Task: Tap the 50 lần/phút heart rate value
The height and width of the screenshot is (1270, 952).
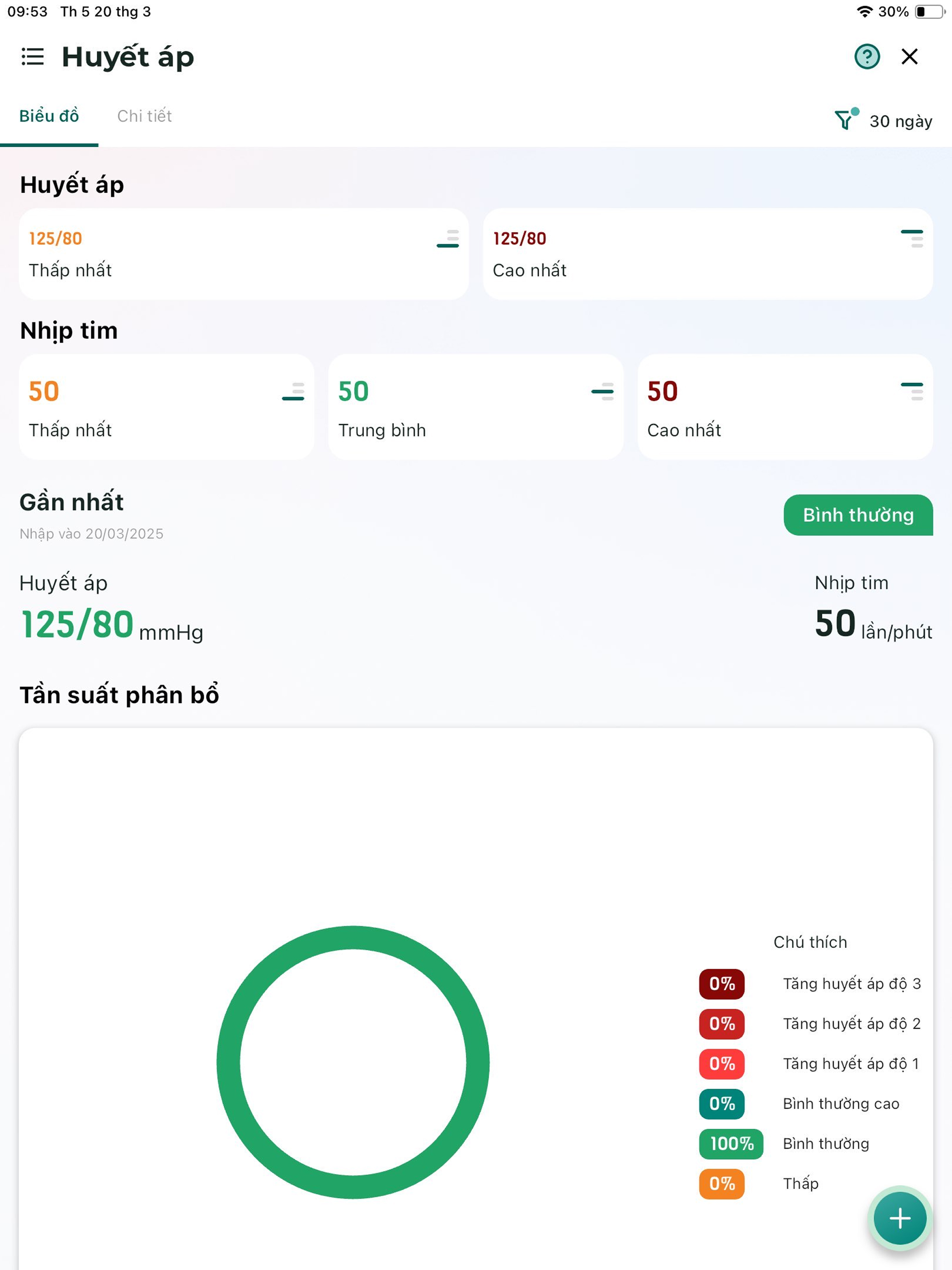Action: tap(874, 624)
